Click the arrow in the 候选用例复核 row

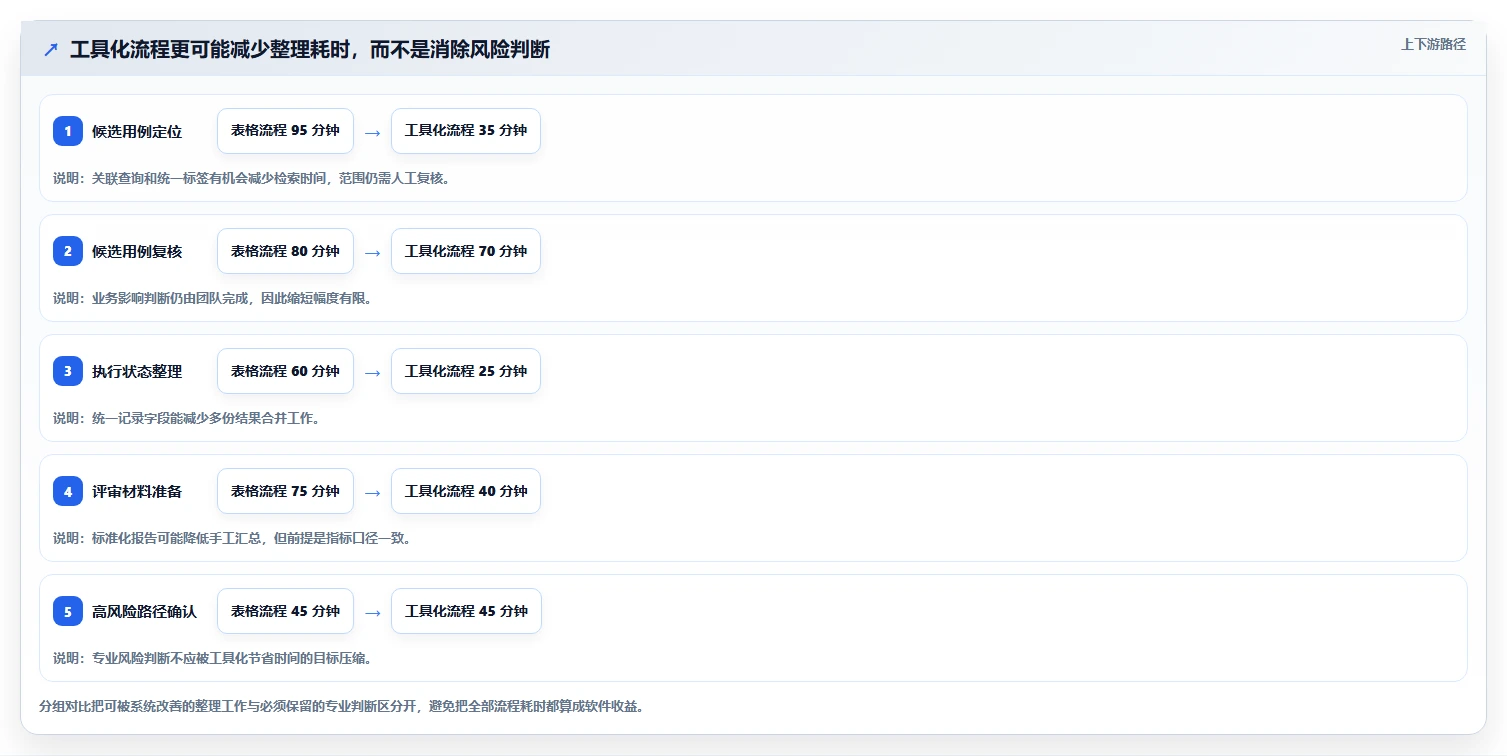click(x=372, y=252)
